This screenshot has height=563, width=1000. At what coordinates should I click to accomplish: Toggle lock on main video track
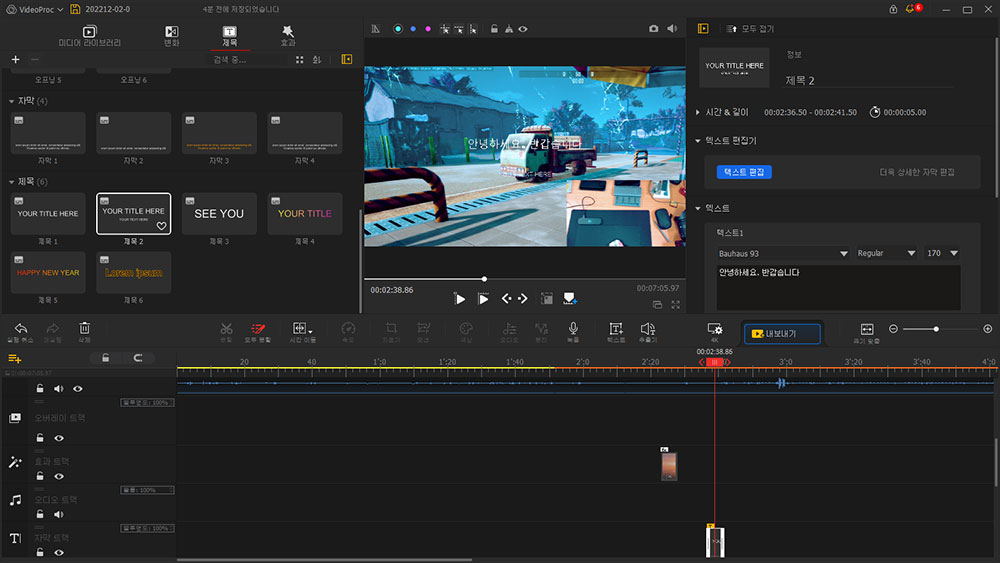pos(40,389)
